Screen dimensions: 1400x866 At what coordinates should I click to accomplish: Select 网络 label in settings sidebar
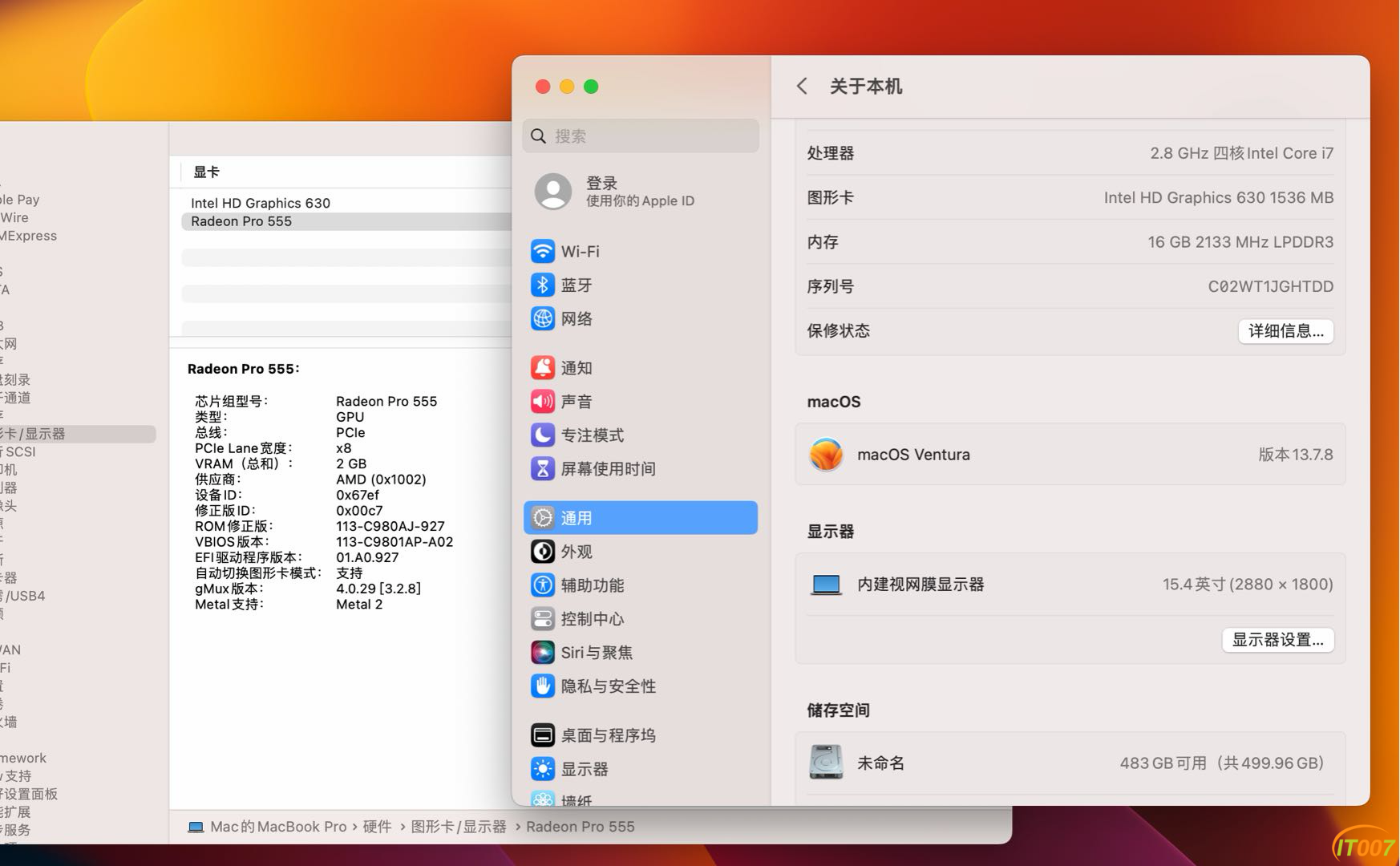point(577,318)
